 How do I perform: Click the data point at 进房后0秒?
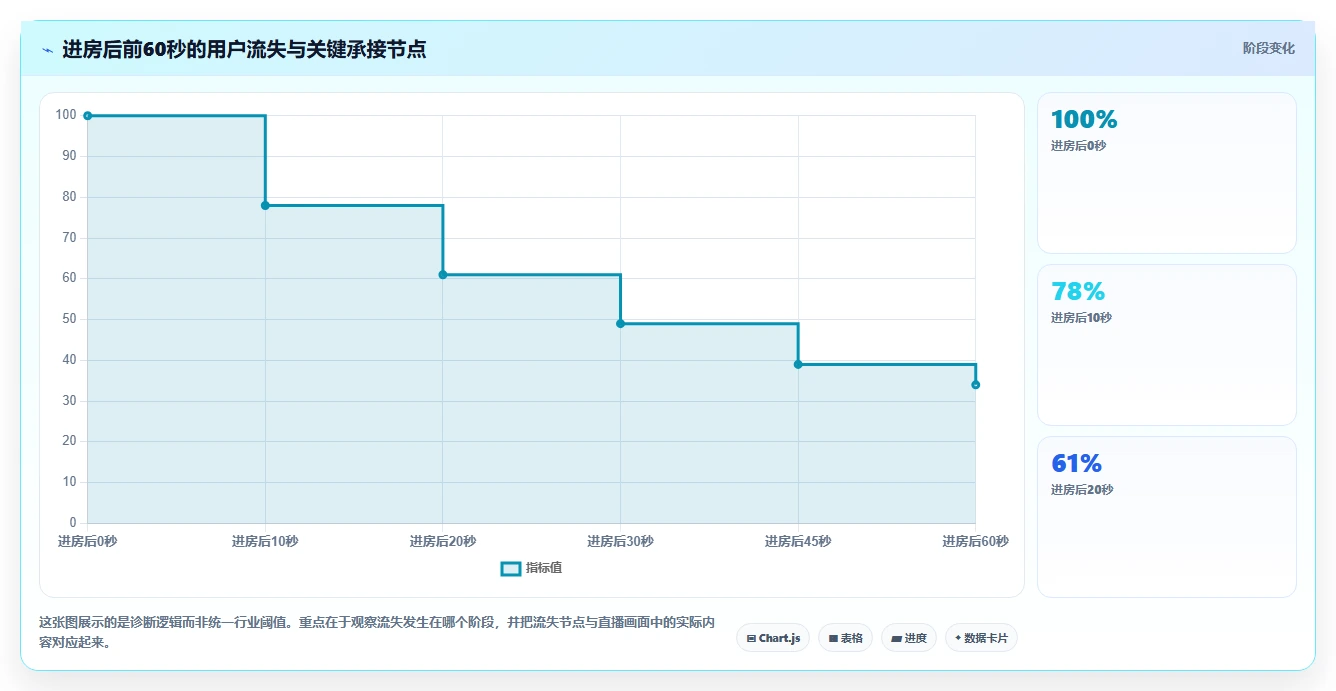click(x=88, y=116)
